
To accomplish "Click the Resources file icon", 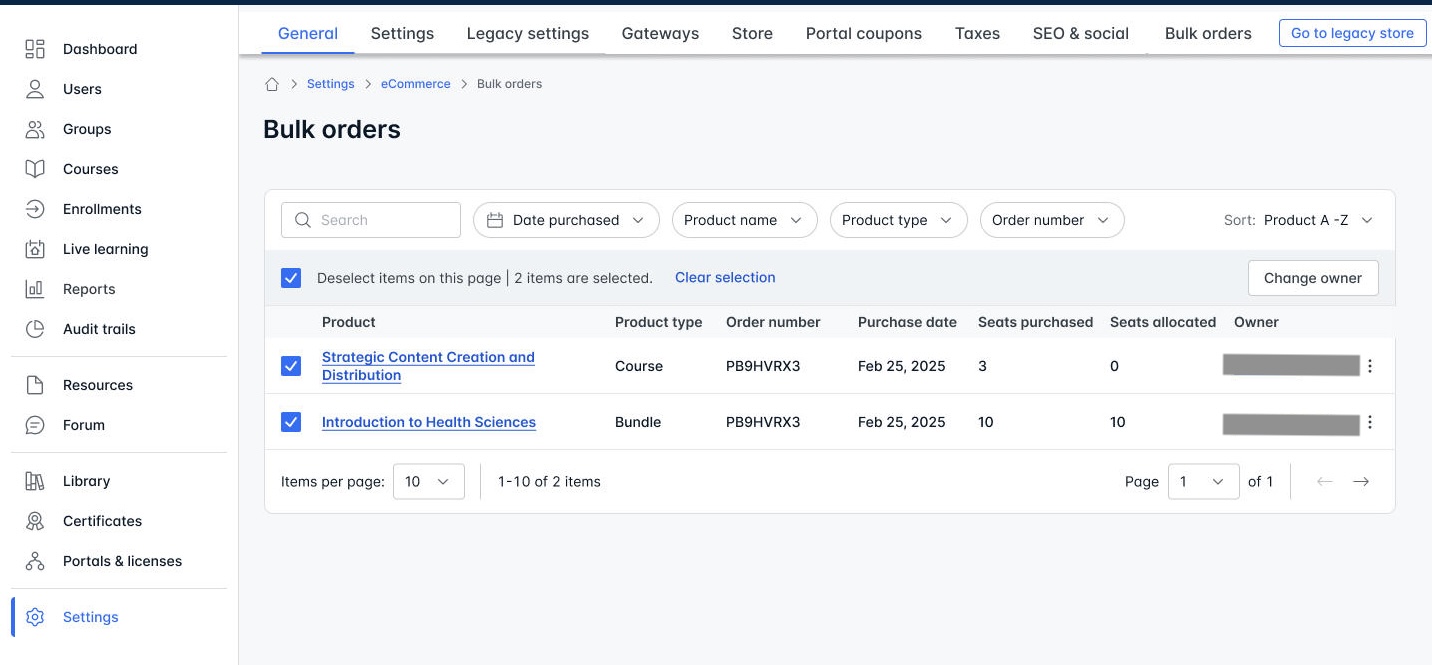I will click(x=35, y=385).
